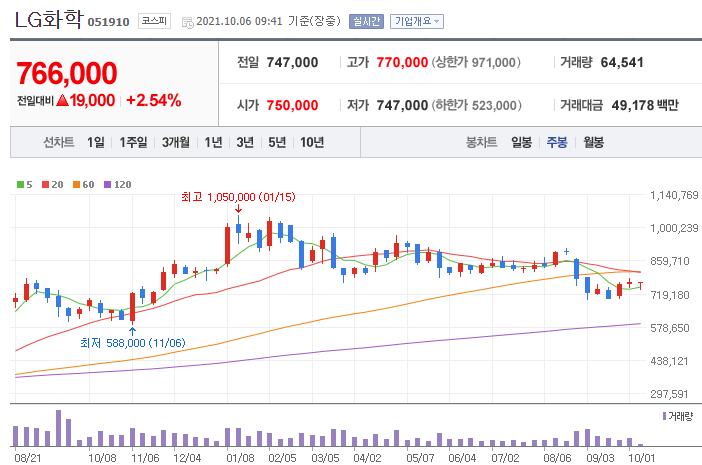
Task: Click the purple 거래량 volume legend marker
Action: click(664, 416)
